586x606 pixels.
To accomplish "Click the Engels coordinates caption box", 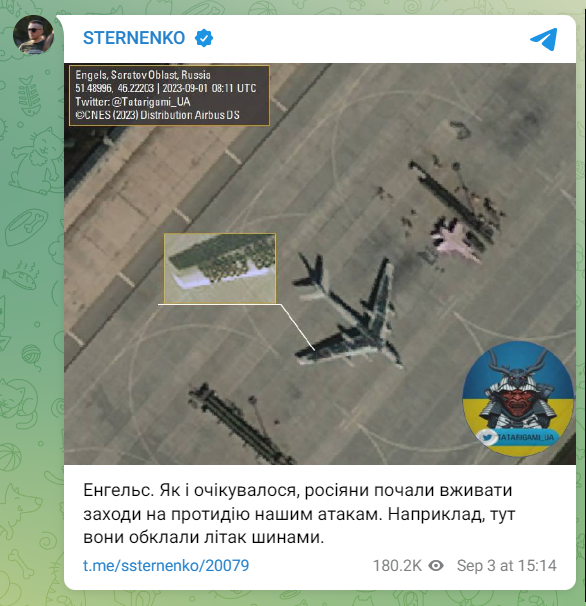I will point(169,95).
